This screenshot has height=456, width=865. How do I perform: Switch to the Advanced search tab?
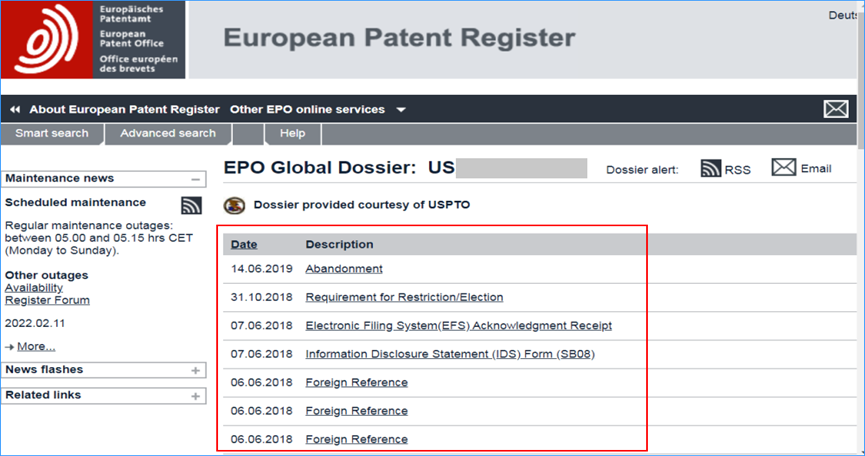tap(168, 133)
